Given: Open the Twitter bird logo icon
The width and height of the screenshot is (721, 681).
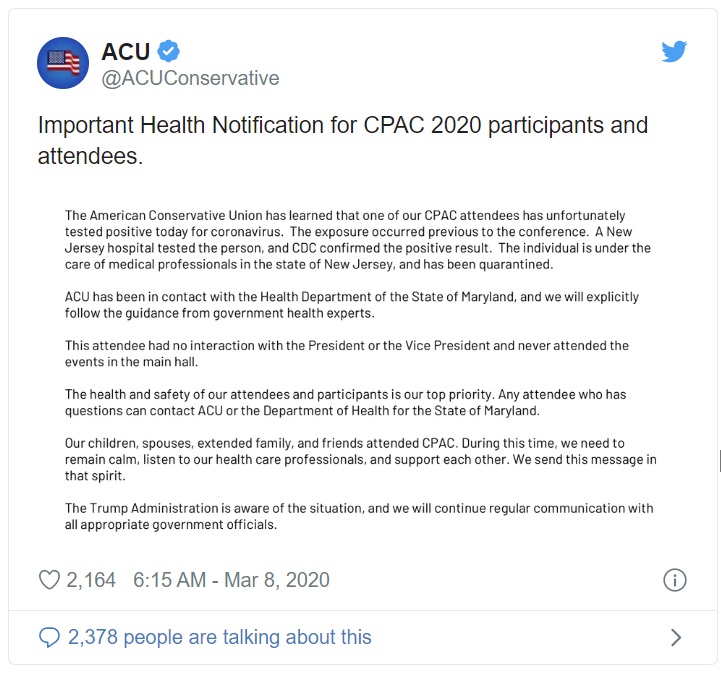Looking at the screenshot, I should coord(674,51).
